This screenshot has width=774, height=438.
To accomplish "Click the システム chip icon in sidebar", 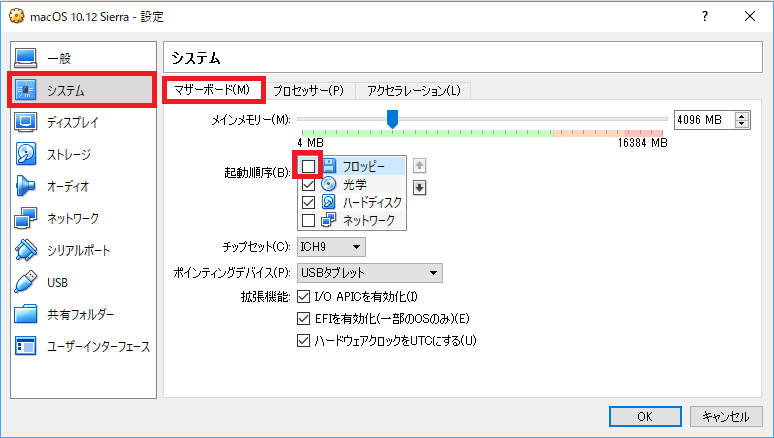I will (25, 90).
